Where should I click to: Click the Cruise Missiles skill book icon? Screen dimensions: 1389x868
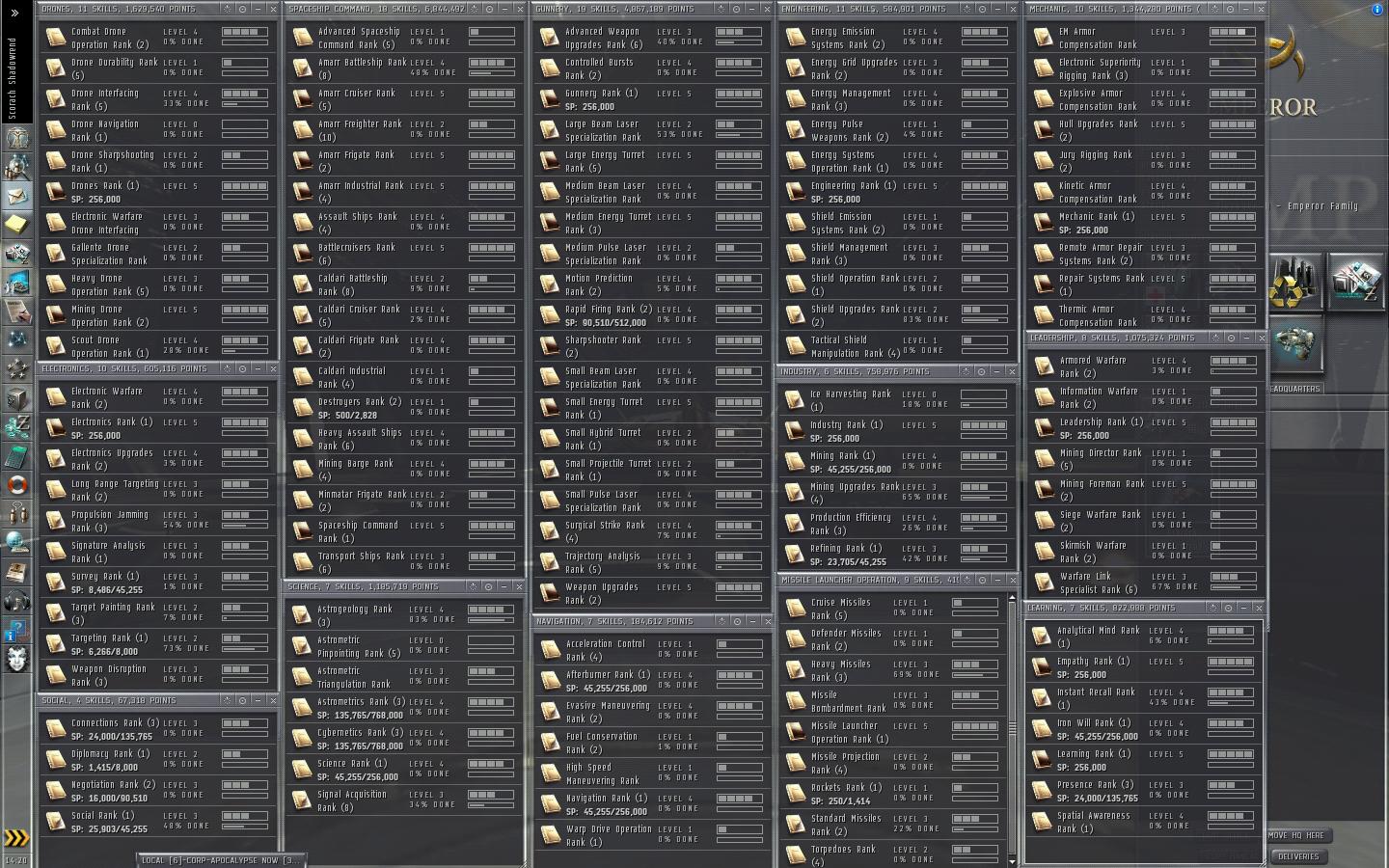coord(796,609)
